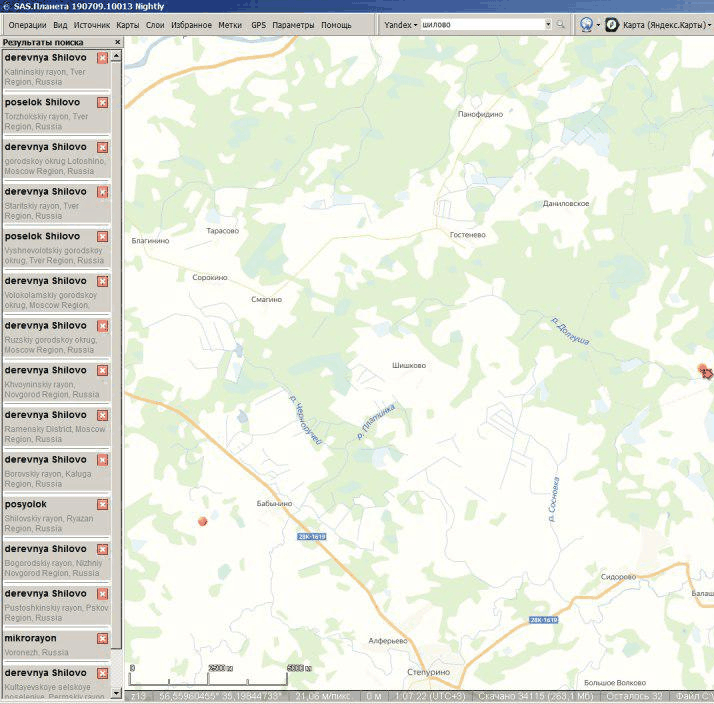The height and width of the screenshot is (704, 714).
Task: Remove the posyolok Shilovskiy rayon result
Action: 102,505
